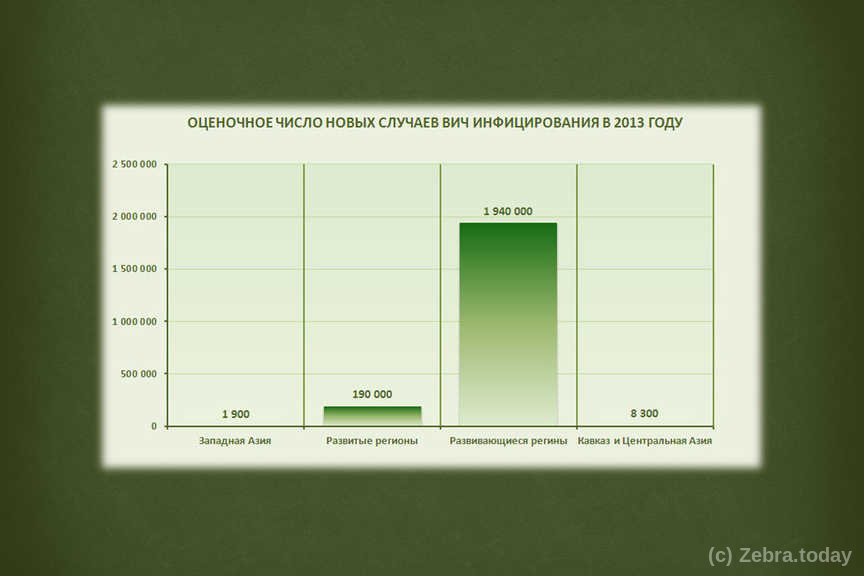This screenshot has height=576, width=864.
Task: Click the Западная Азия category label
Action: [x=235, y=441]
